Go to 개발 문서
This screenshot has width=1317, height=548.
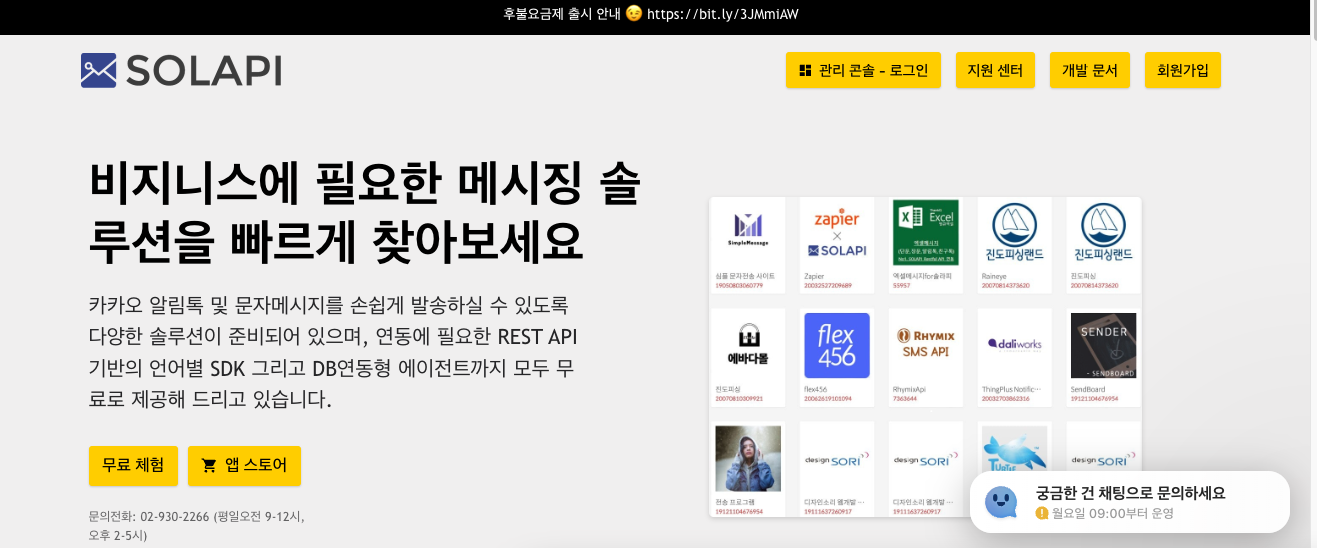pyautogui.click(x=1089, y=70)
